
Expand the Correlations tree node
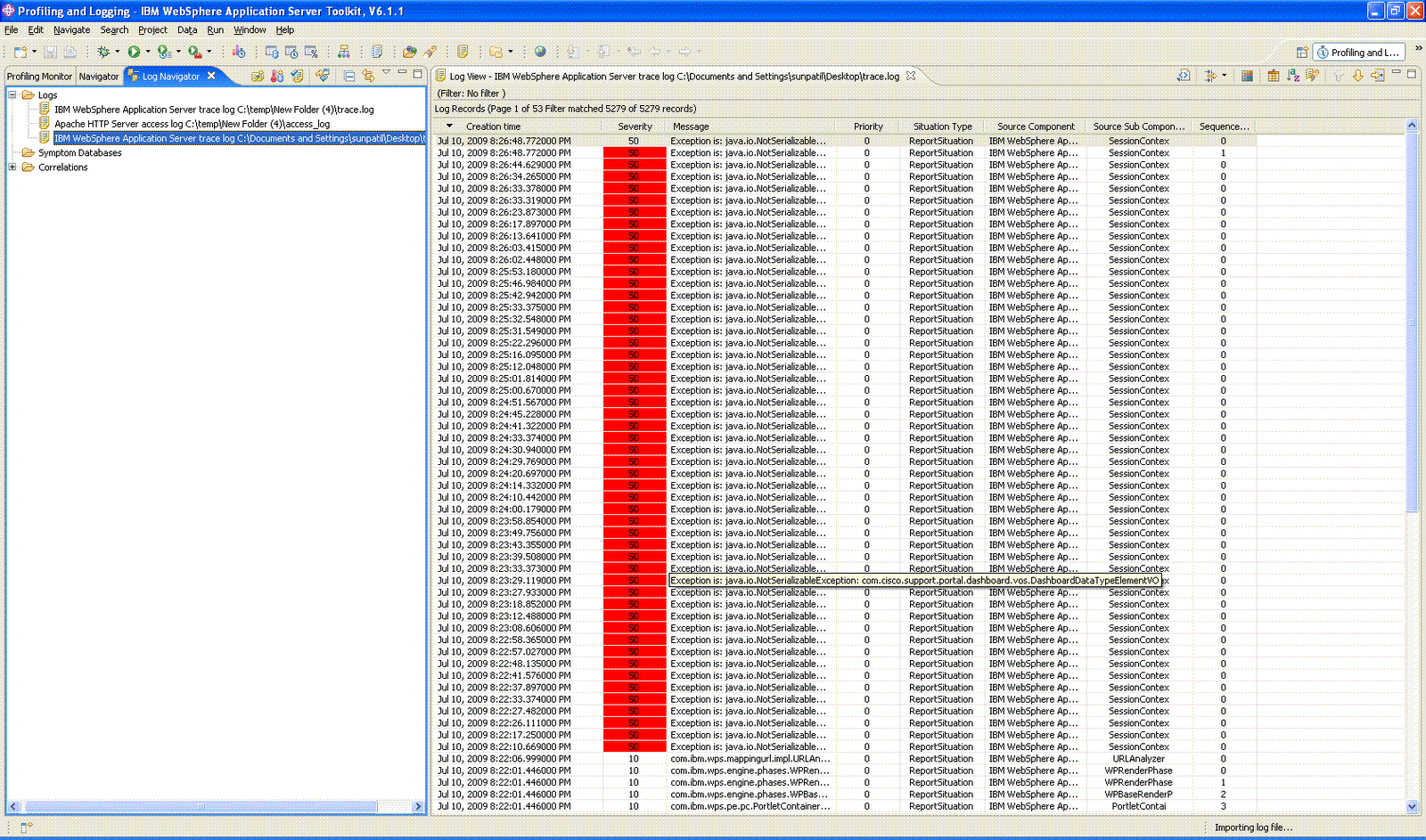12,167
